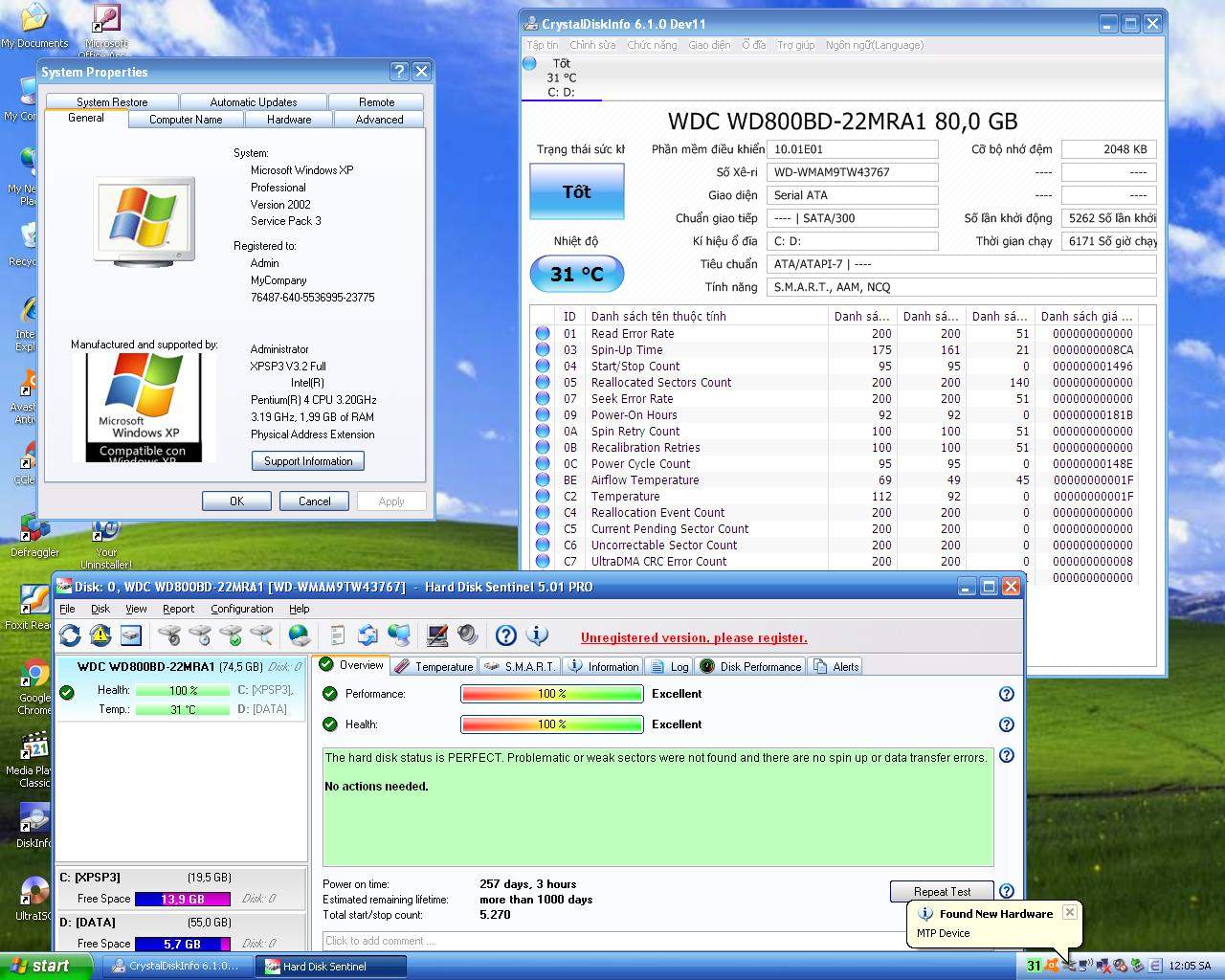Click the serial number field WD-WMAM9TW43767
1225x980 pixels.
point(852,172)
